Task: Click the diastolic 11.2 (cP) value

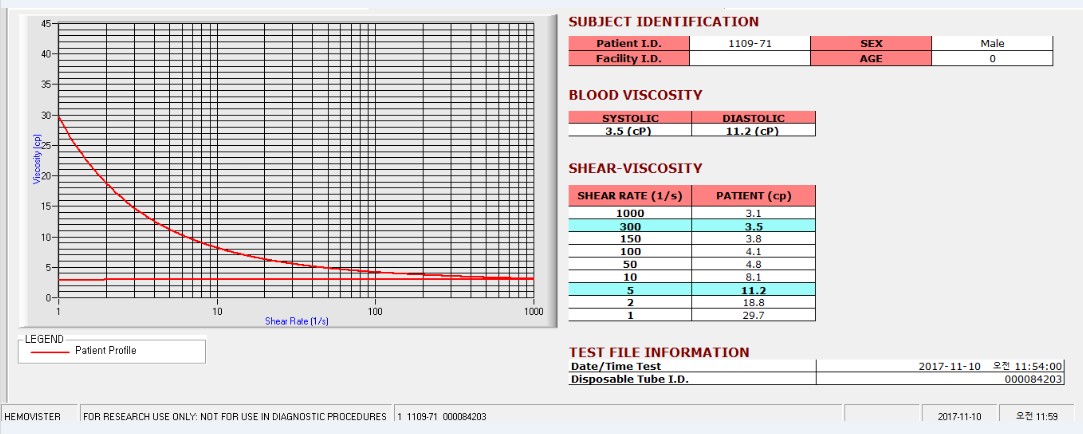Action: point(754,131)
